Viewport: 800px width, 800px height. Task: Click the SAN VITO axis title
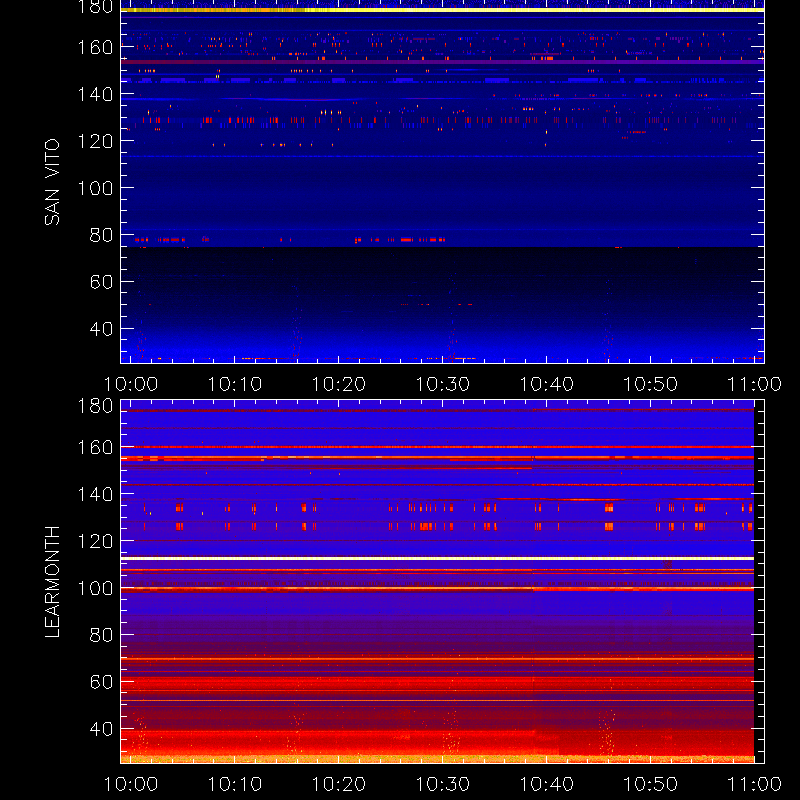(x=52, y=182)
